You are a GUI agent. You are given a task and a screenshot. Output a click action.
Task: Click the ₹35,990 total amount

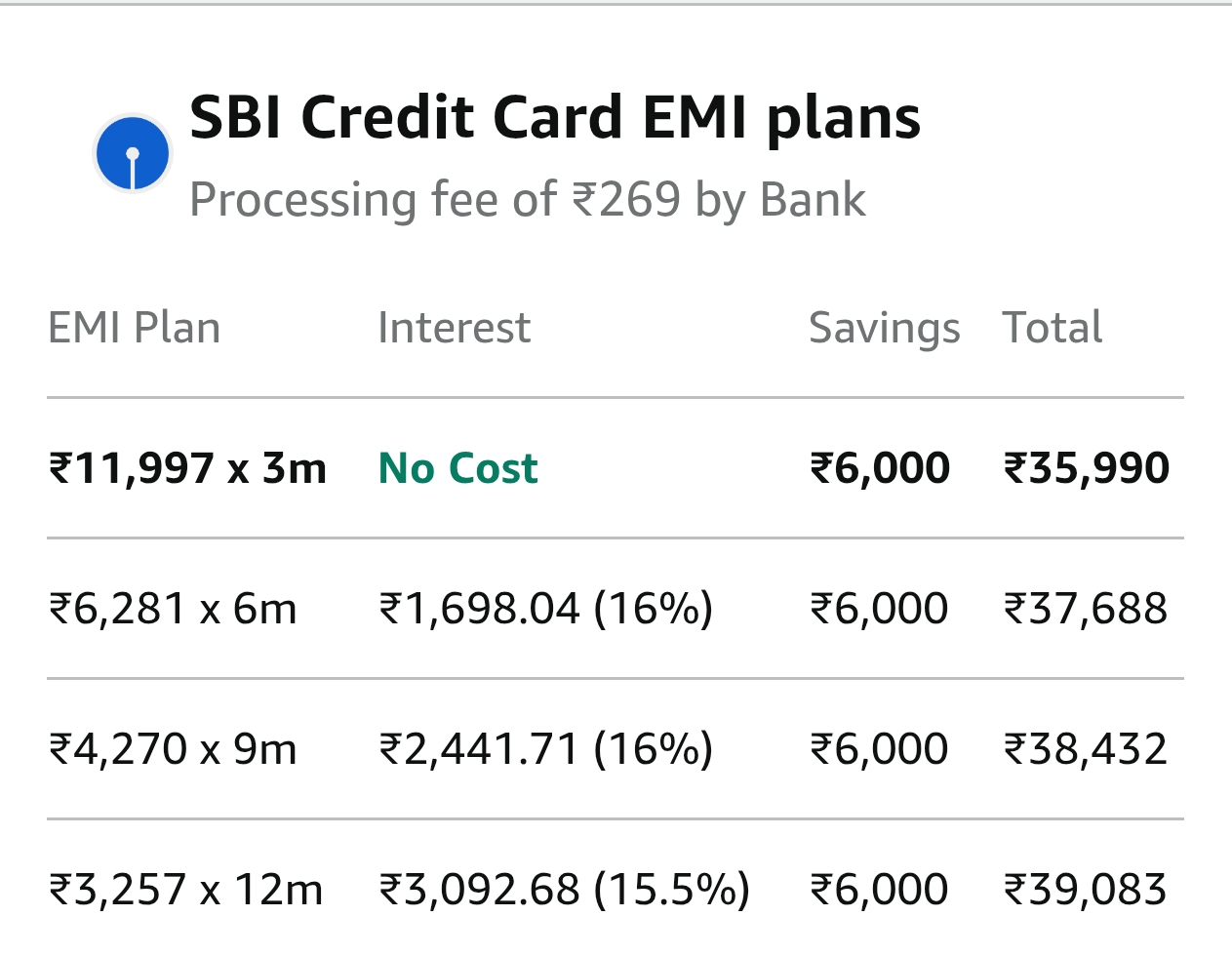pyautogui.click(x=1086, y=468)
